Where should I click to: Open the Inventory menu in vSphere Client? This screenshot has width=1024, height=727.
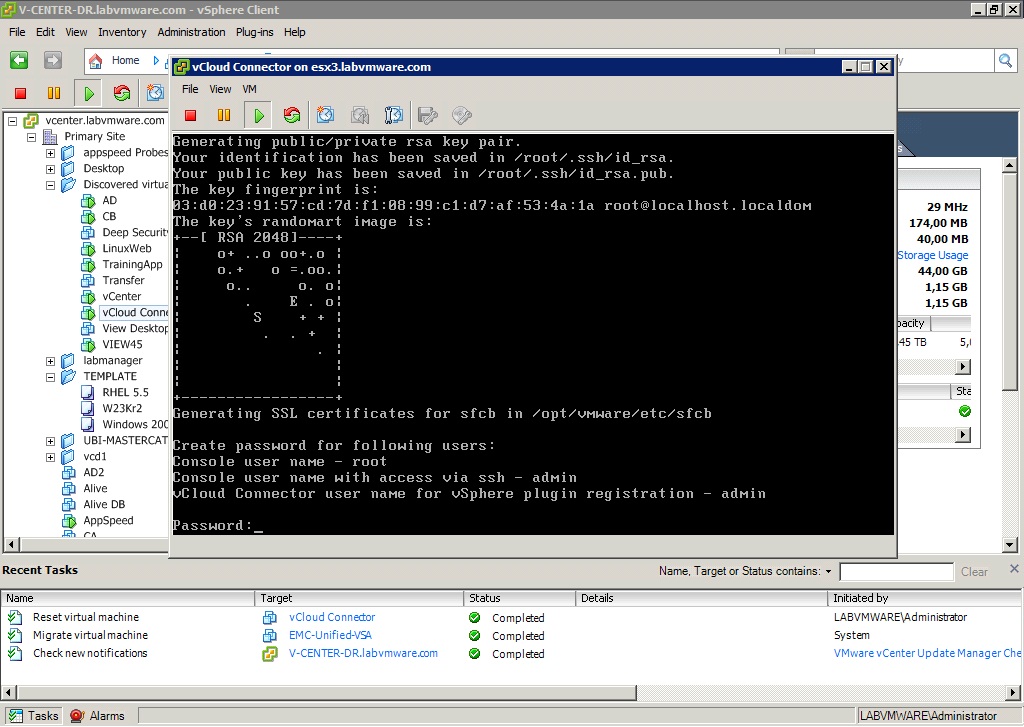[x=122, y=32]
